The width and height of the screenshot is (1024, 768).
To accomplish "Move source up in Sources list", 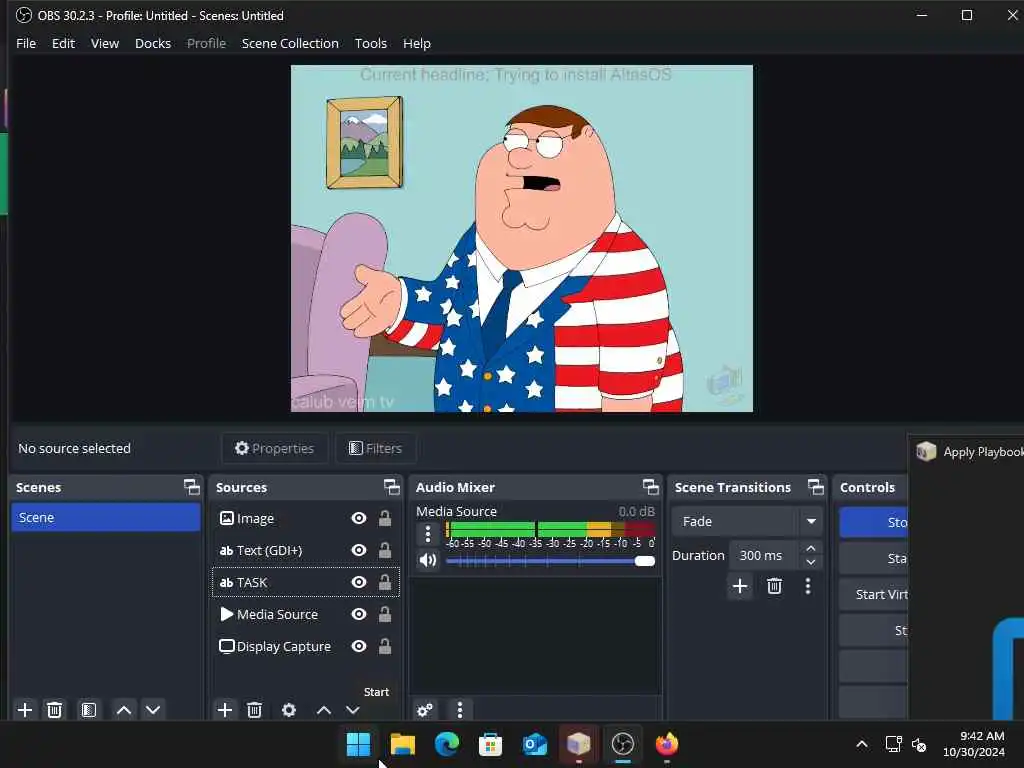I will 324,710.
